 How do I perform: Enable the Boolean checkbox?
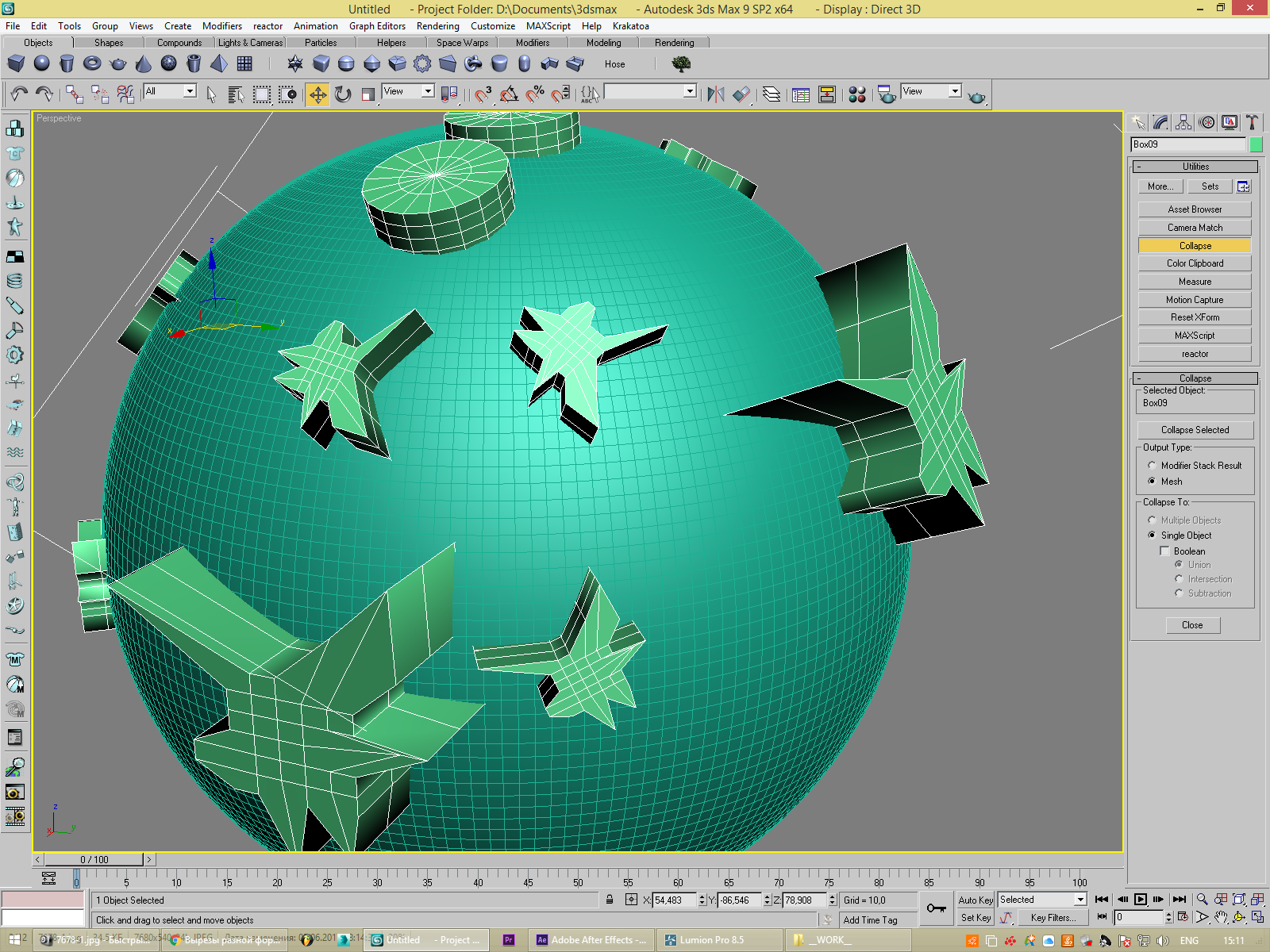tap(1165, 551)
